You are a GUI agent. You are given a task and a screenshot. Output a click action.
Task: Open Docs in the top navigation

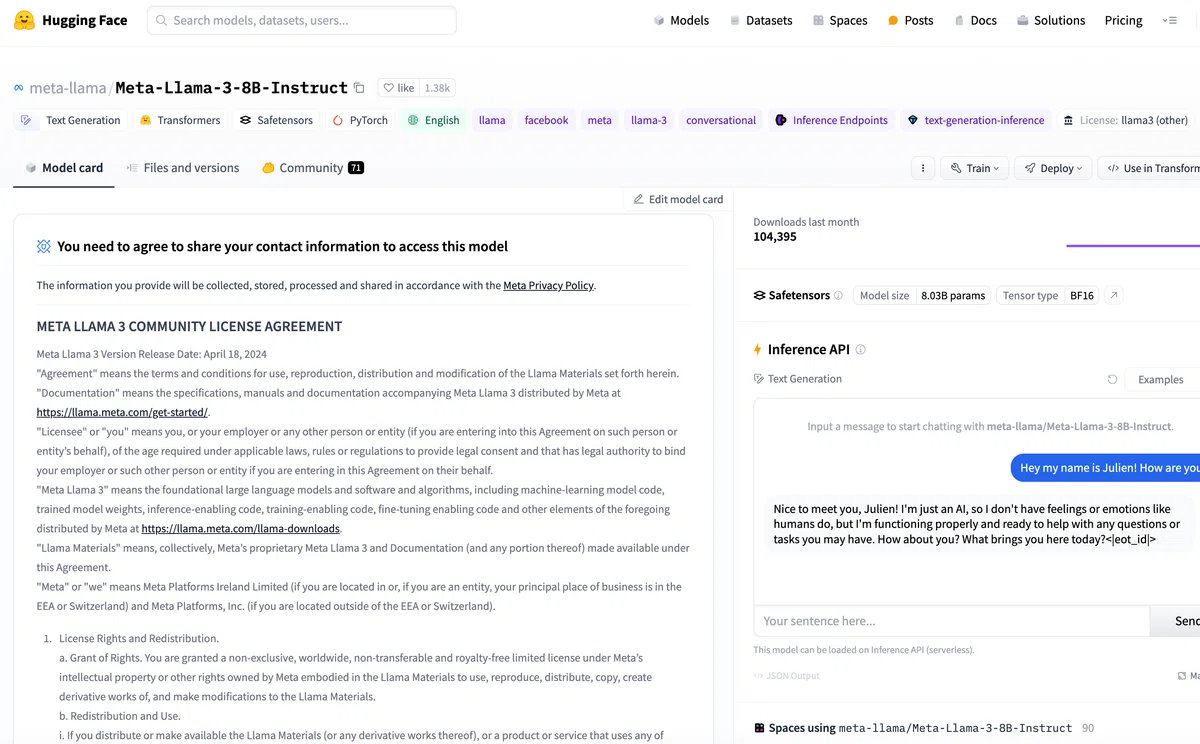[x=975, y=20]
